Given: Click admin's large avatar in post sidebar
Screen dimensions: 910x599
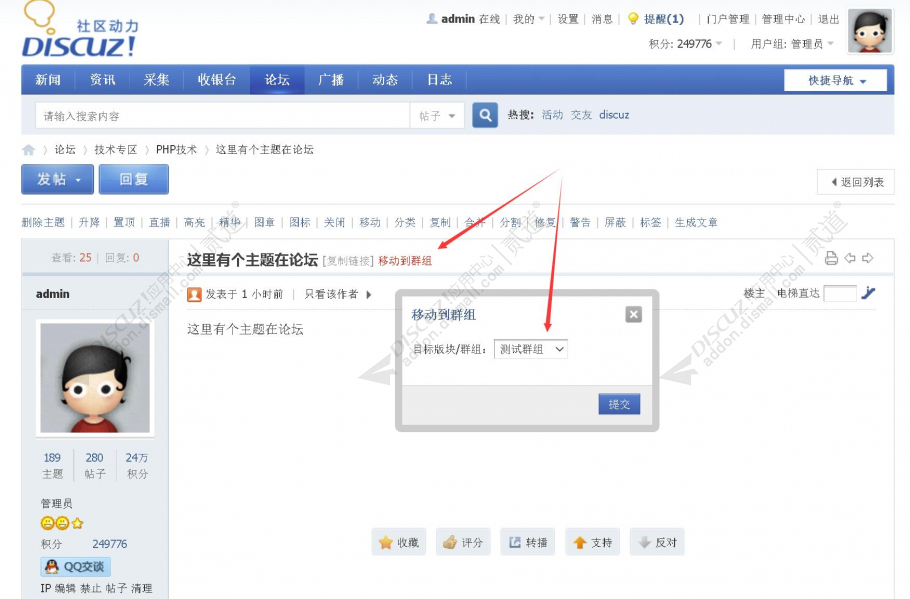Looking at the screenshot, I should click(x=95, y=378).
